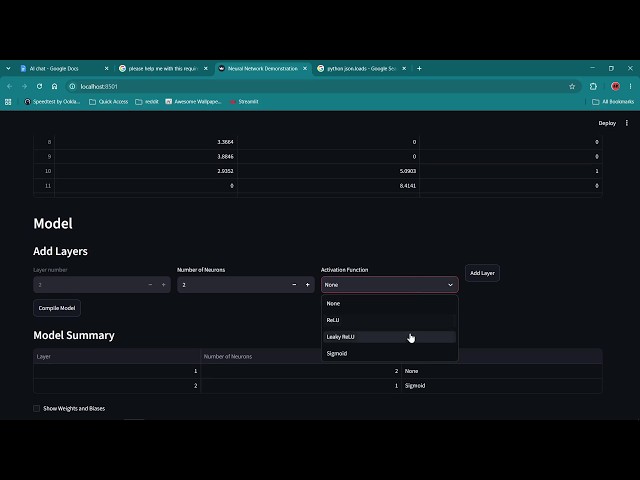Image resolution: width=640 pixels, height=480 pixels.
Task: Choose ReLU activation option
Action: click(x=389, y=320)
